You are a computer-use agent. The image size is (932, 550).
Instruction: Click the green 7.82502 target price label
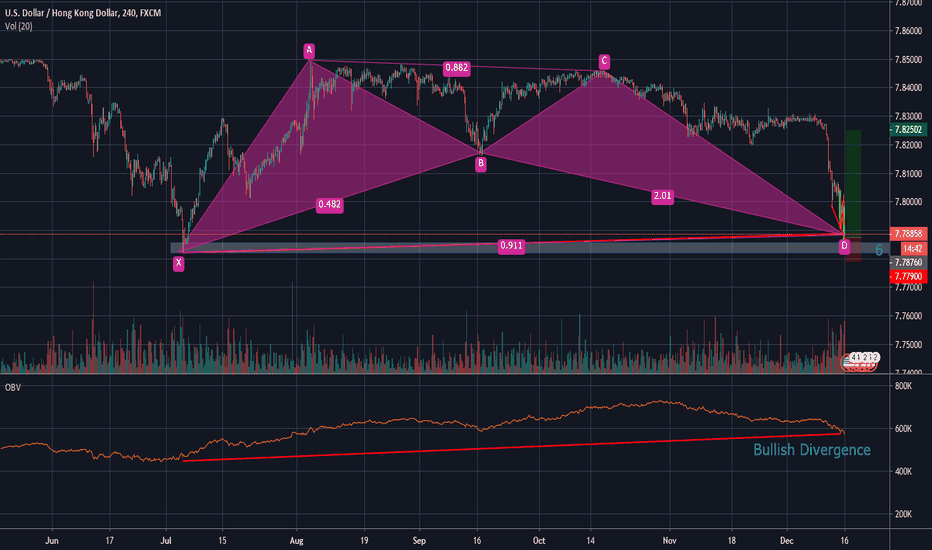click(x=908, y=130)
